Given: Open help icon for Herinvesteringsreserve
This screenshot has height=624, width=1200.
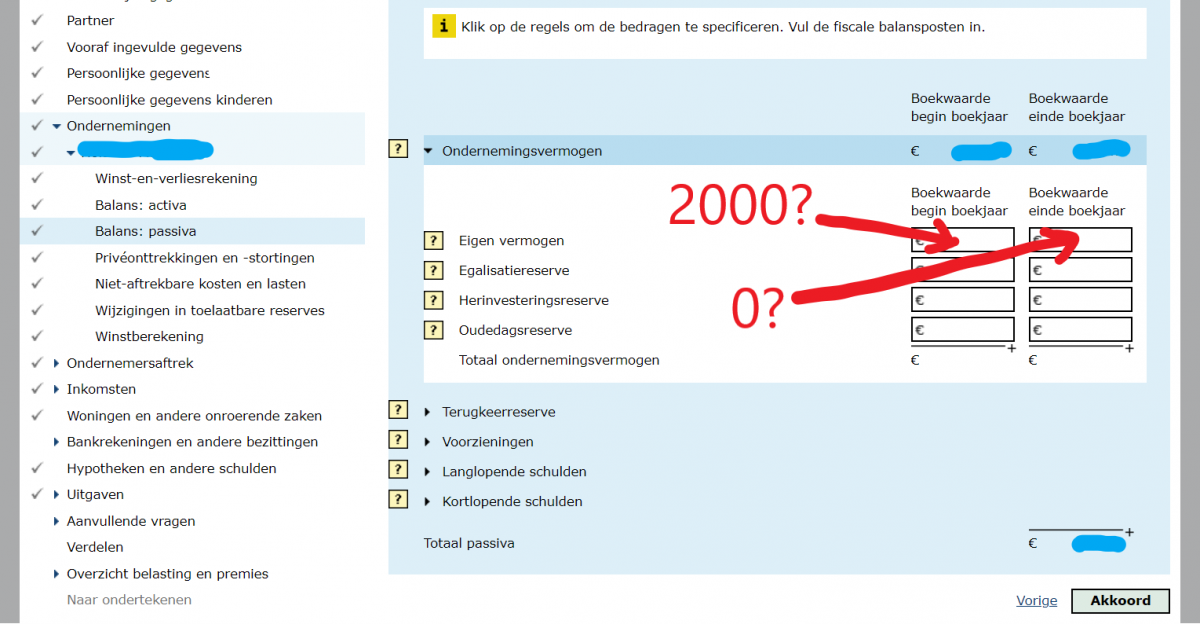Looking at the screenshot, I should click(x=433, y=301).
